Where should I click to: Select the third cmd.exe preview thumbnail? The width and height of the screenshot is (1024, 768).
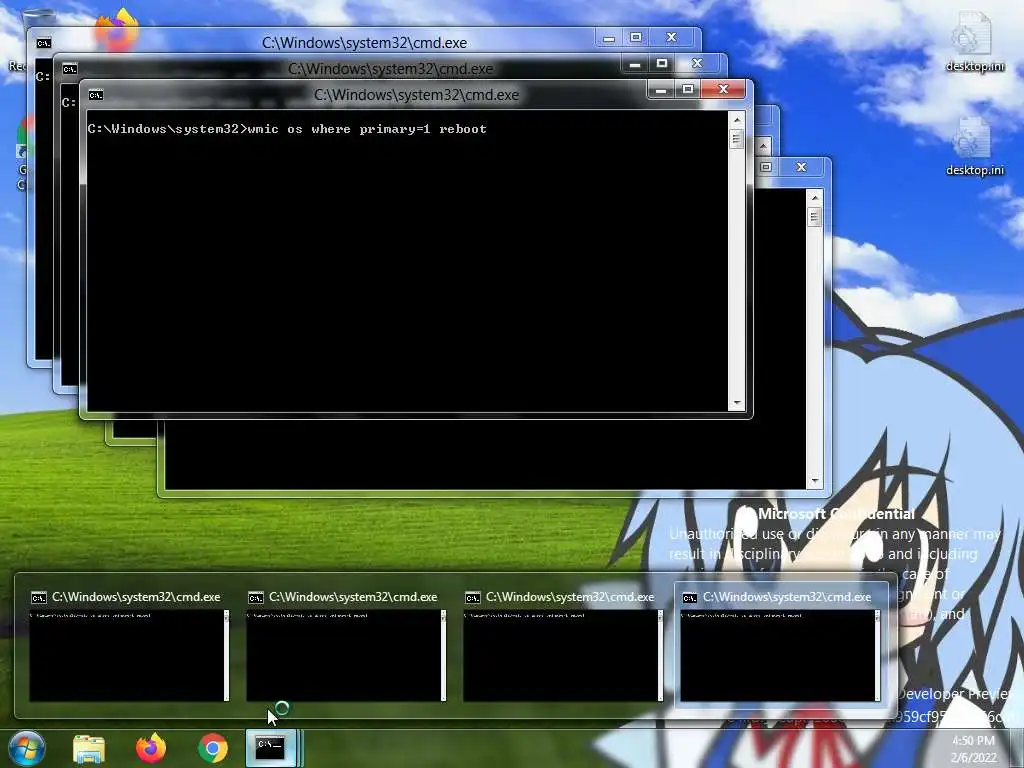[x=562, y=656]
